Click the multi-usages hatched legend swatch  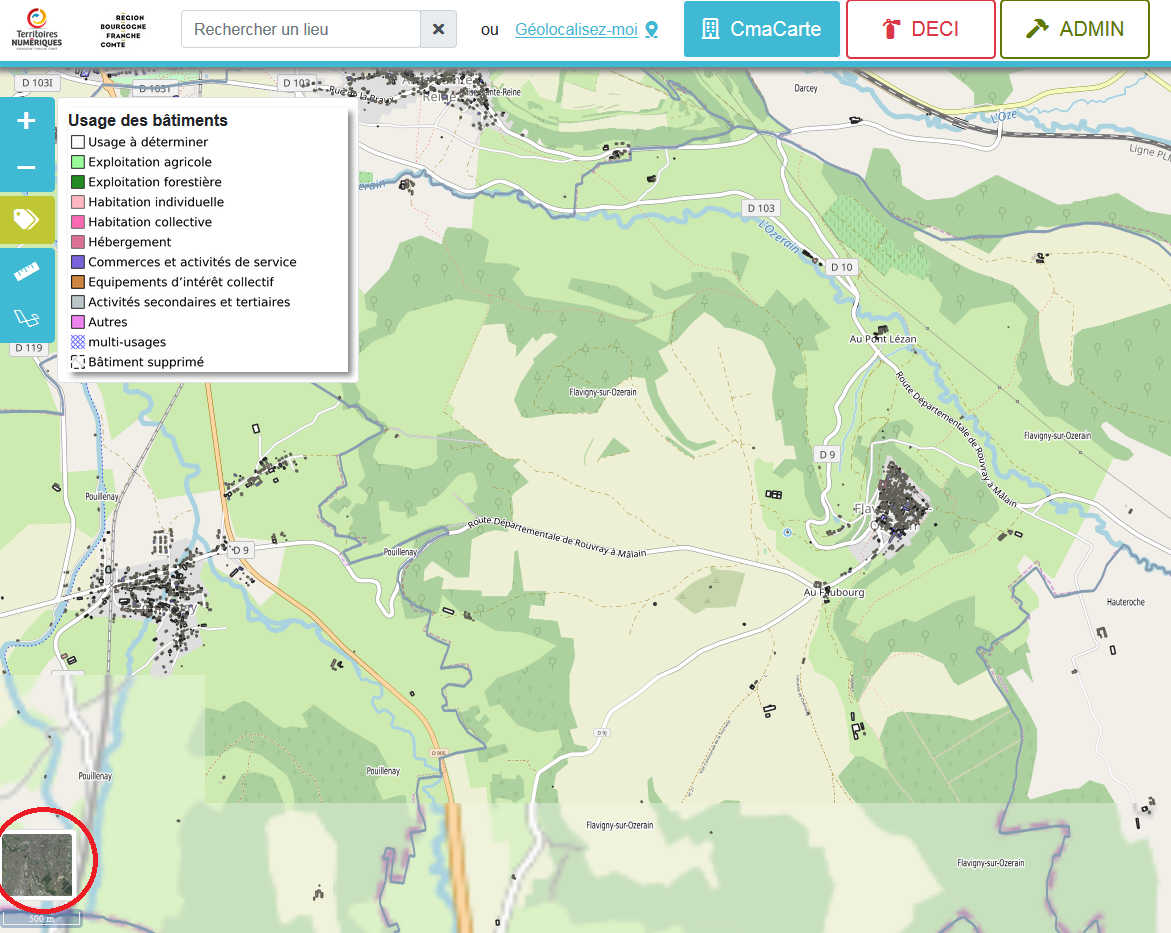[x=78, y=342]
